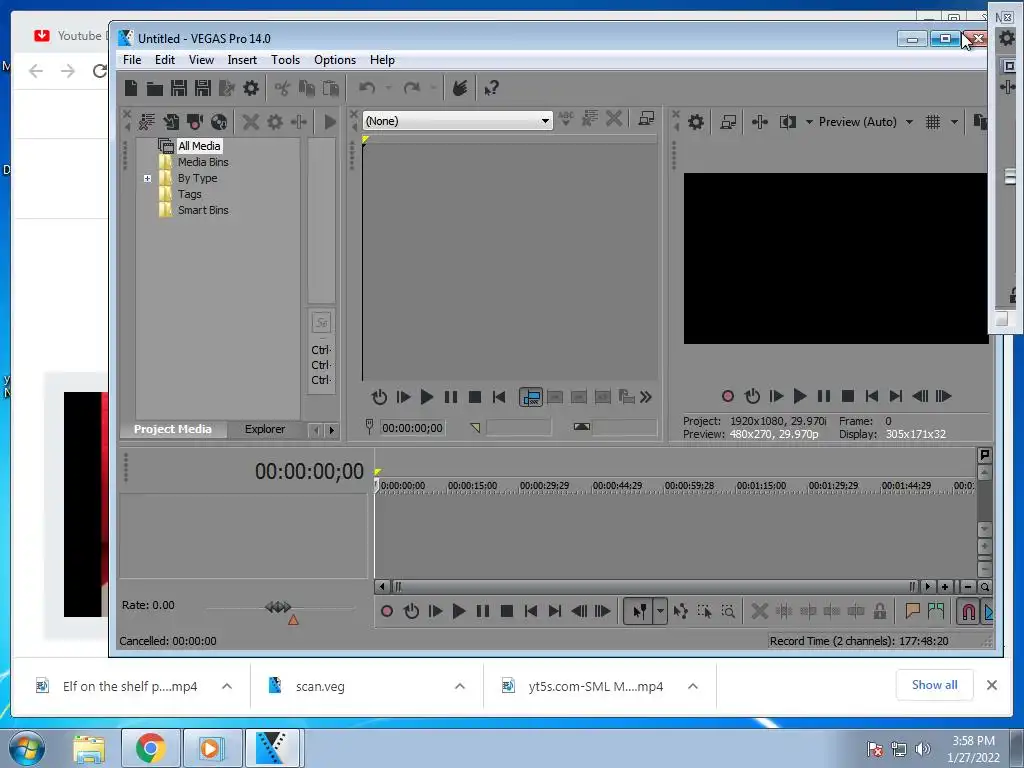The width and height of the screenshot is (1024, 768).
Task: Click the 00:00:29;29 mark on timeline ruler
Action: [544, 486]
